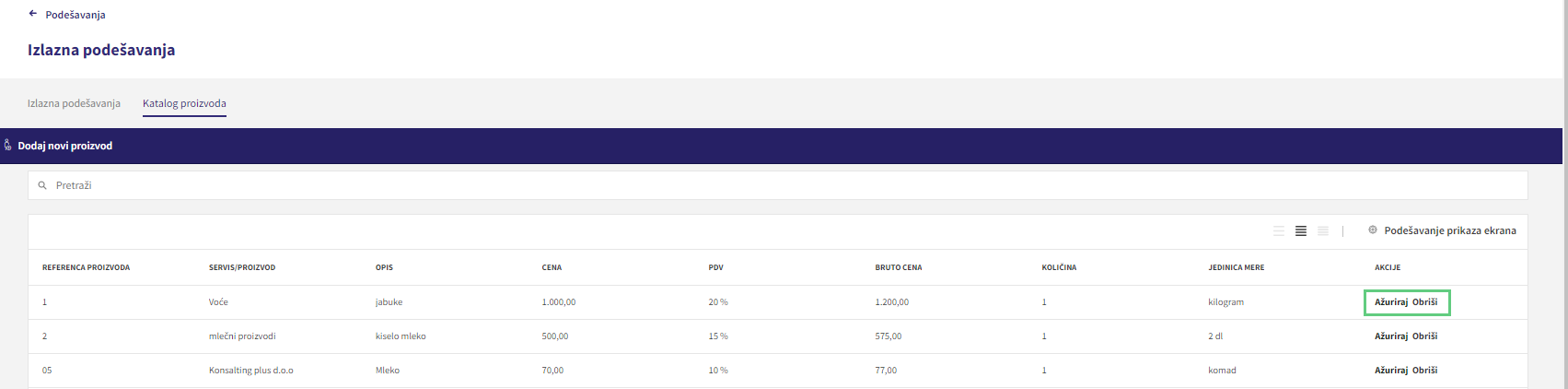Image resolution: width=1568 pixels, height=389 pixels.
Task: Select the compact row density icon
Action: [1323, 230]
